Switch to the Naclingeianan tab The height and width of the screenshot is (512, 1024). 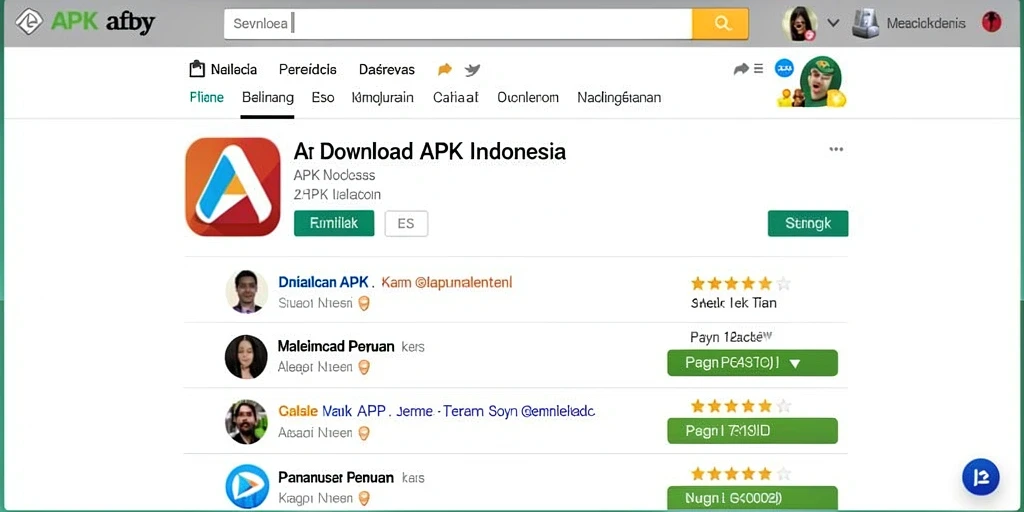click(619, 98)
